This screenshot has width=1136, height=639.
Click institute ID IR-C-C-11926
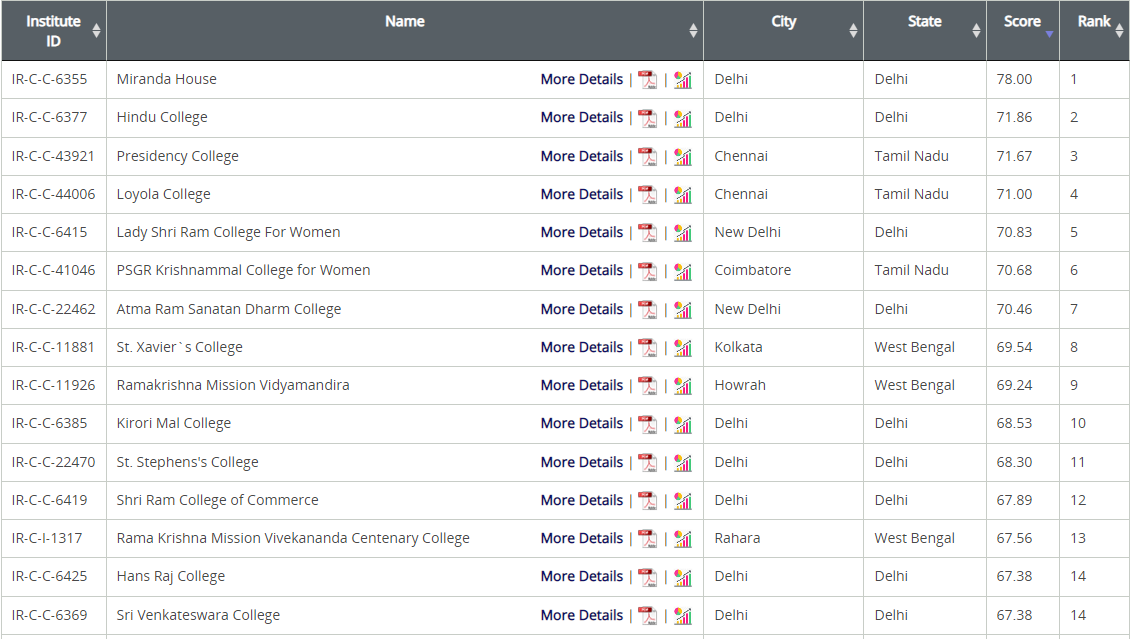(x=53, y=385)
